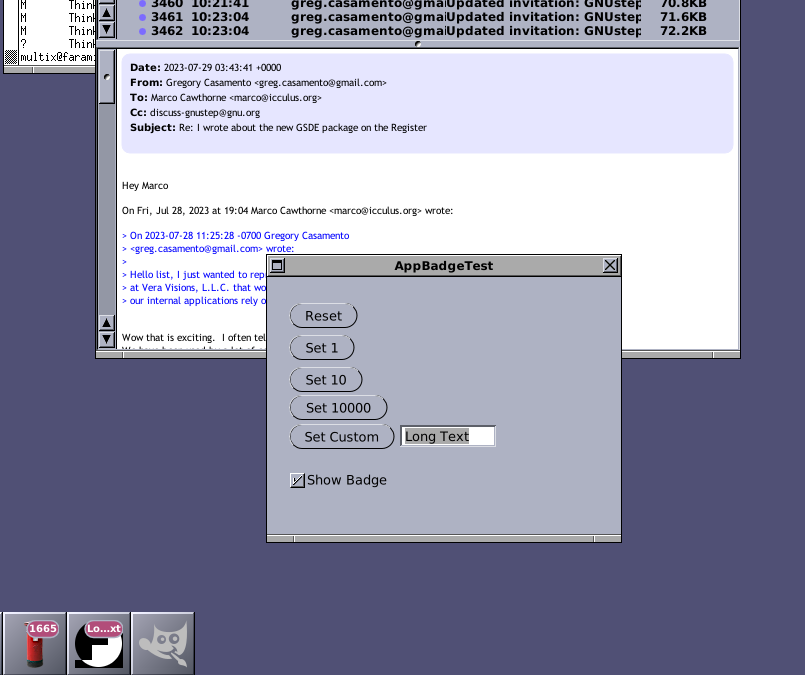This screenshot has height=675, width=805.
Task: Toggle the Show Badge checkbox
Action: pyautogui.click(x=297, y=480)
